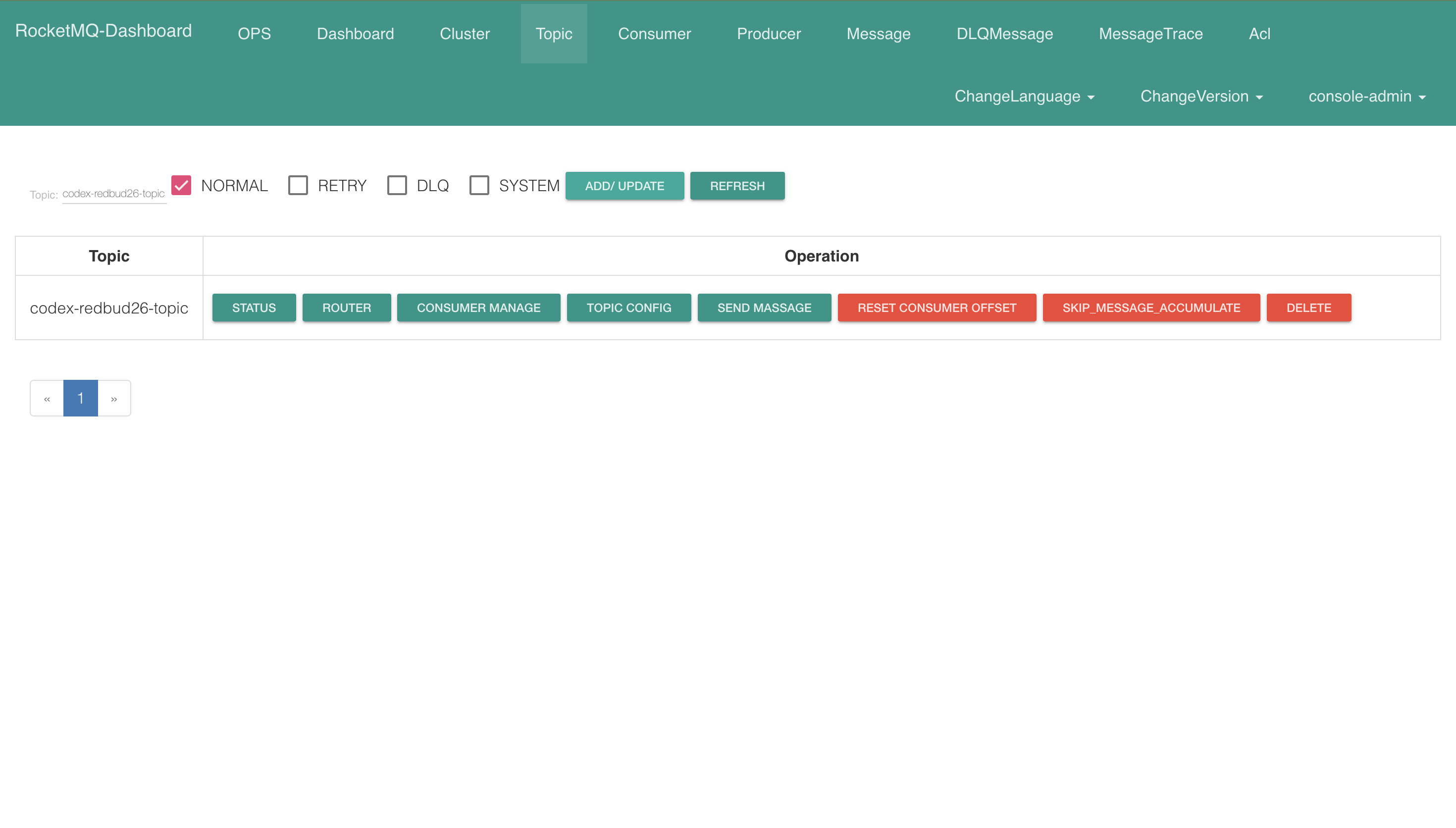The image size is (1456, 828).
Task: Click the Operation column header
Action: click(822, 256)
